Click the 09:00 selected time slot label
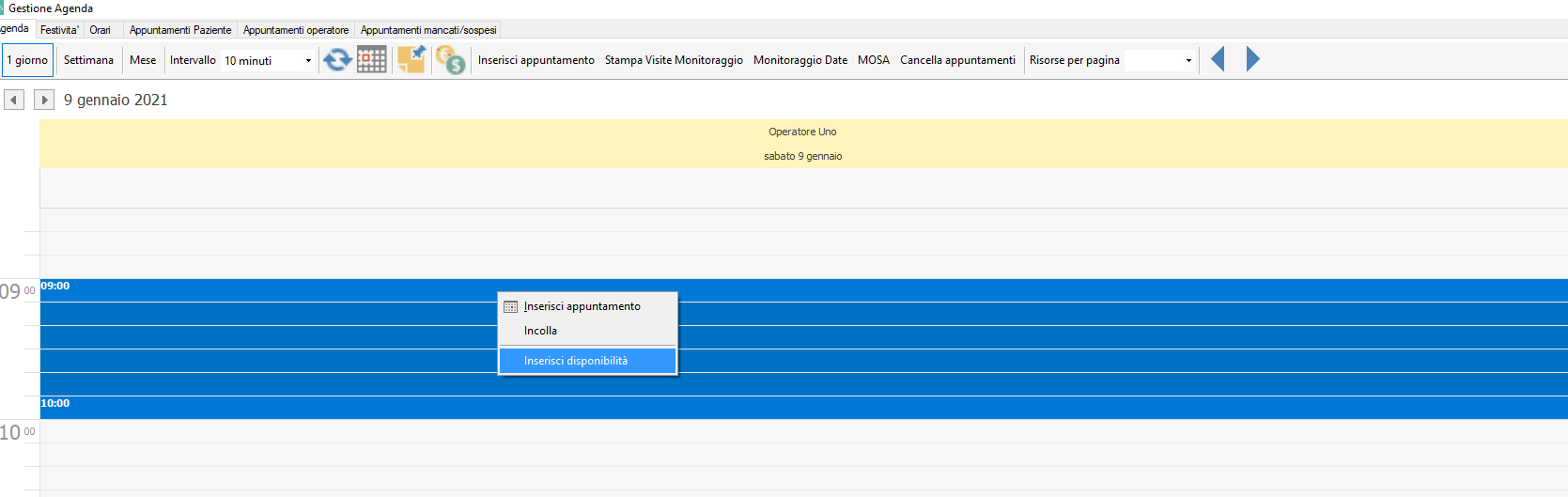The width and height of the screenshot is (1568, 497). 55,286
